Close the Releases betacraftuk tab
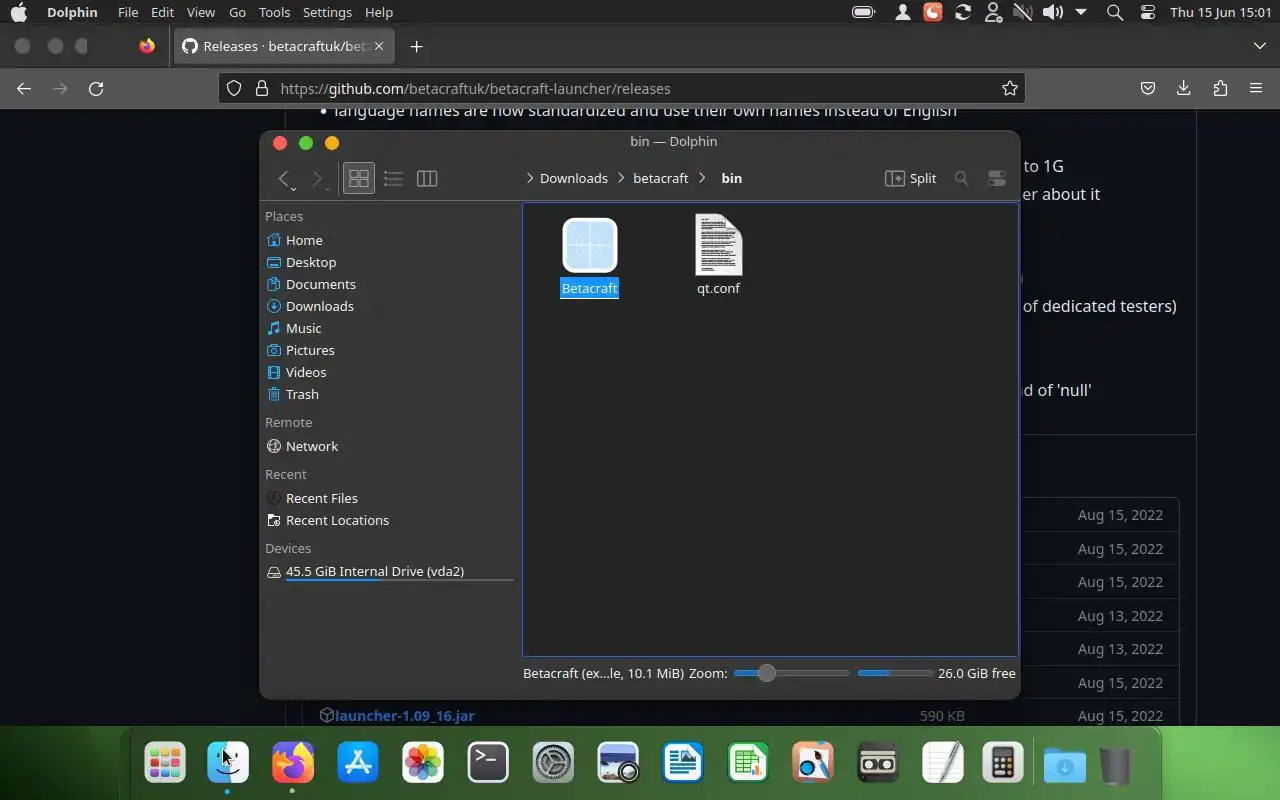This screenshot has height=800, width=1280. [x=379, y=46]
